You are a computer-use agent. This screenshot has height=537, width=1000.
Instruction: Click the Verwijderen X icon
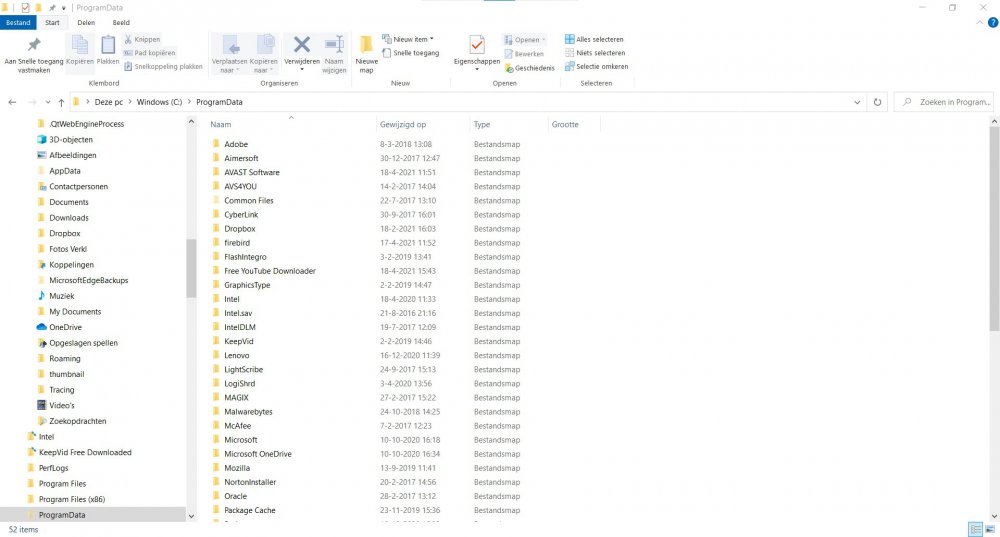pos(301,45)
